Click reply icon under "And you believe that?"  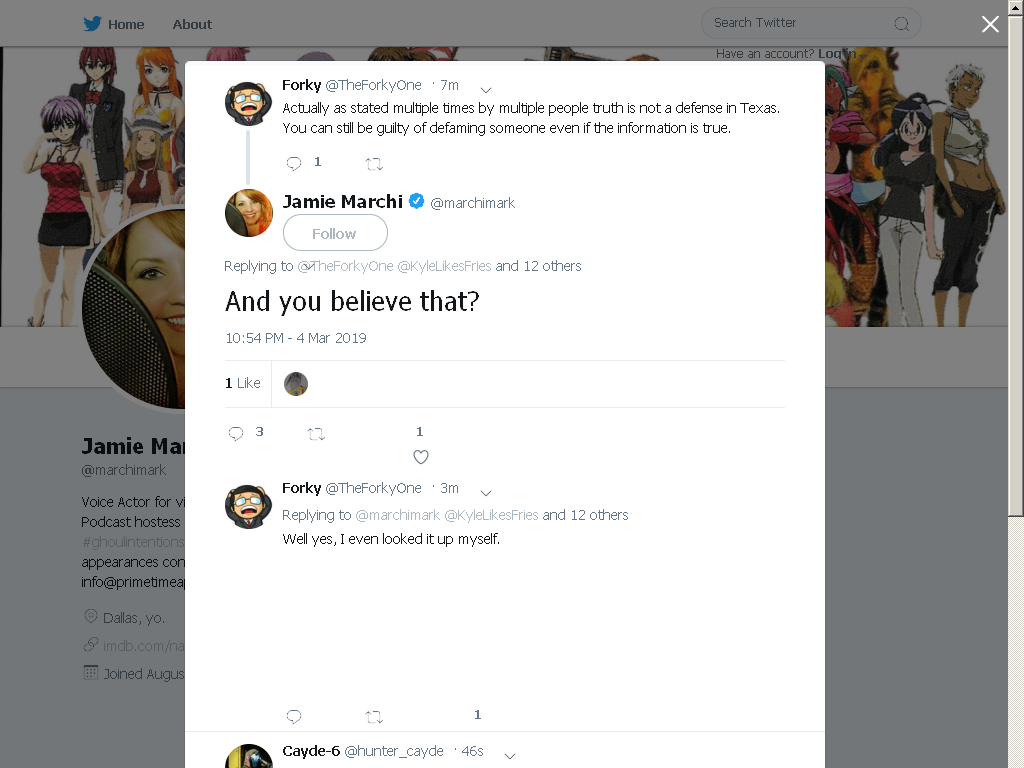pos(236,434)
